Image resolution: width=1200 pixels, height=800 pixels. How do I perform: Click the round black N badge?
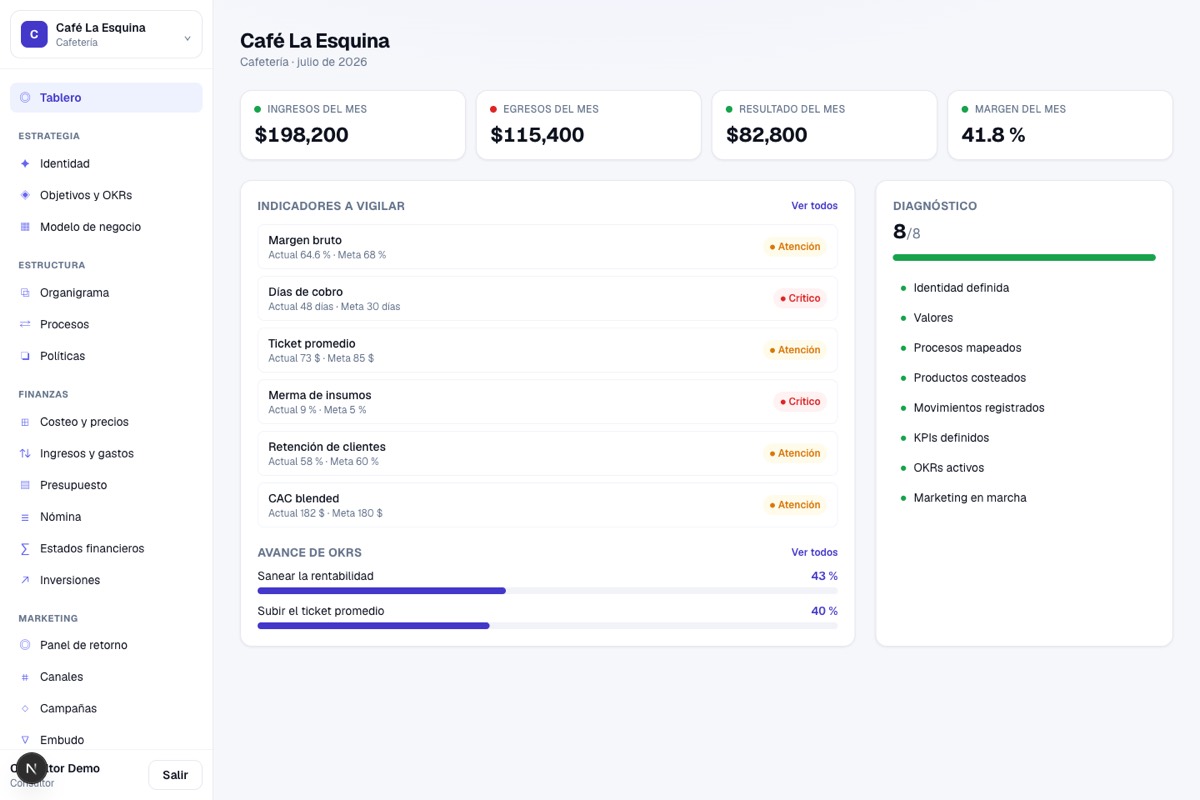(x=32, y=768)
